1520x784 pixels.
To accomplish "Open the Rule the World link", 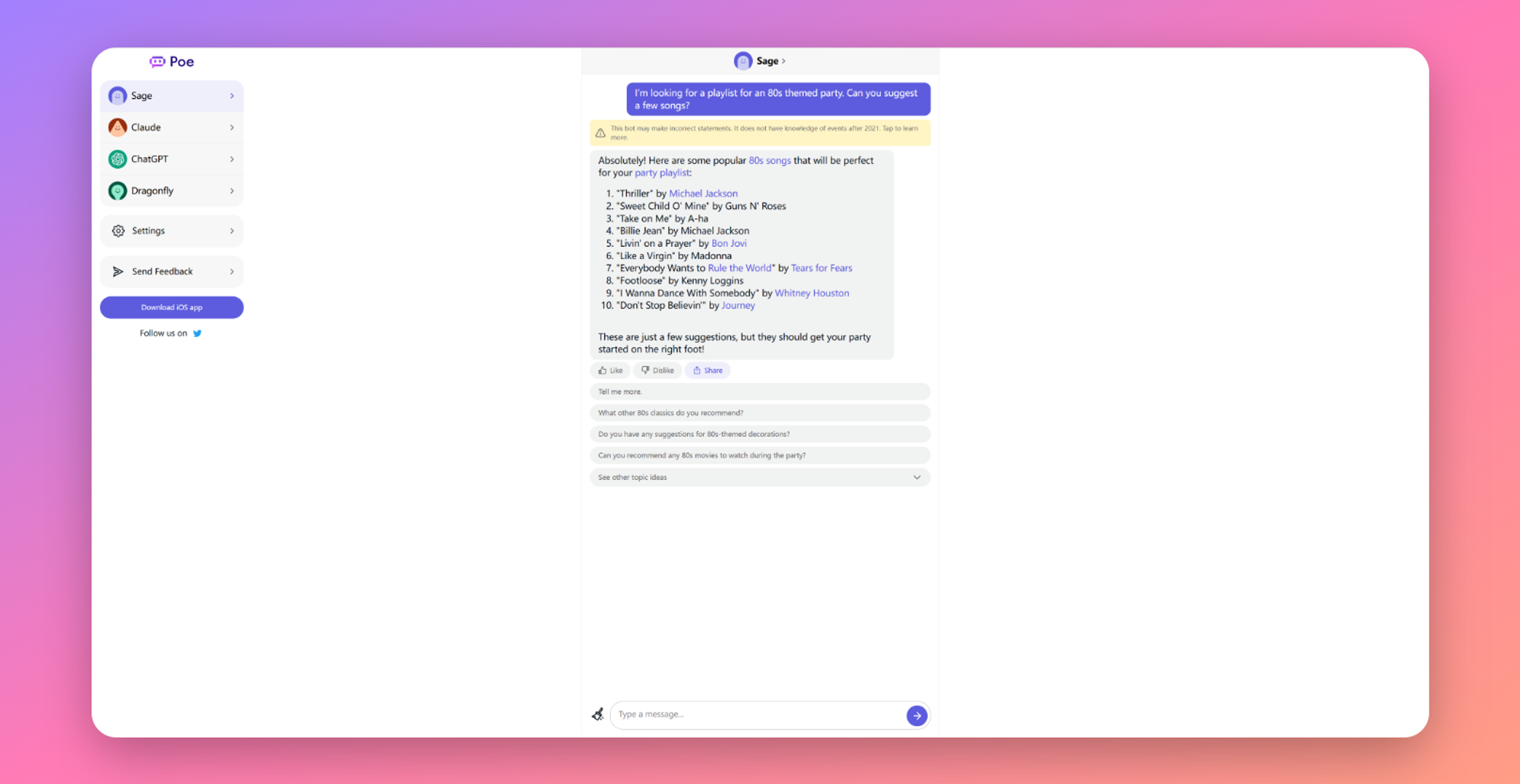I will [739, 268].
